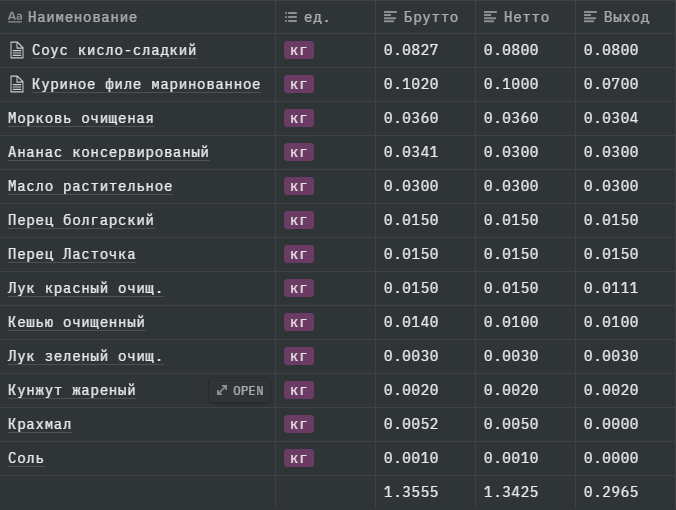Click Выход value 0.0700

(611, 84)
